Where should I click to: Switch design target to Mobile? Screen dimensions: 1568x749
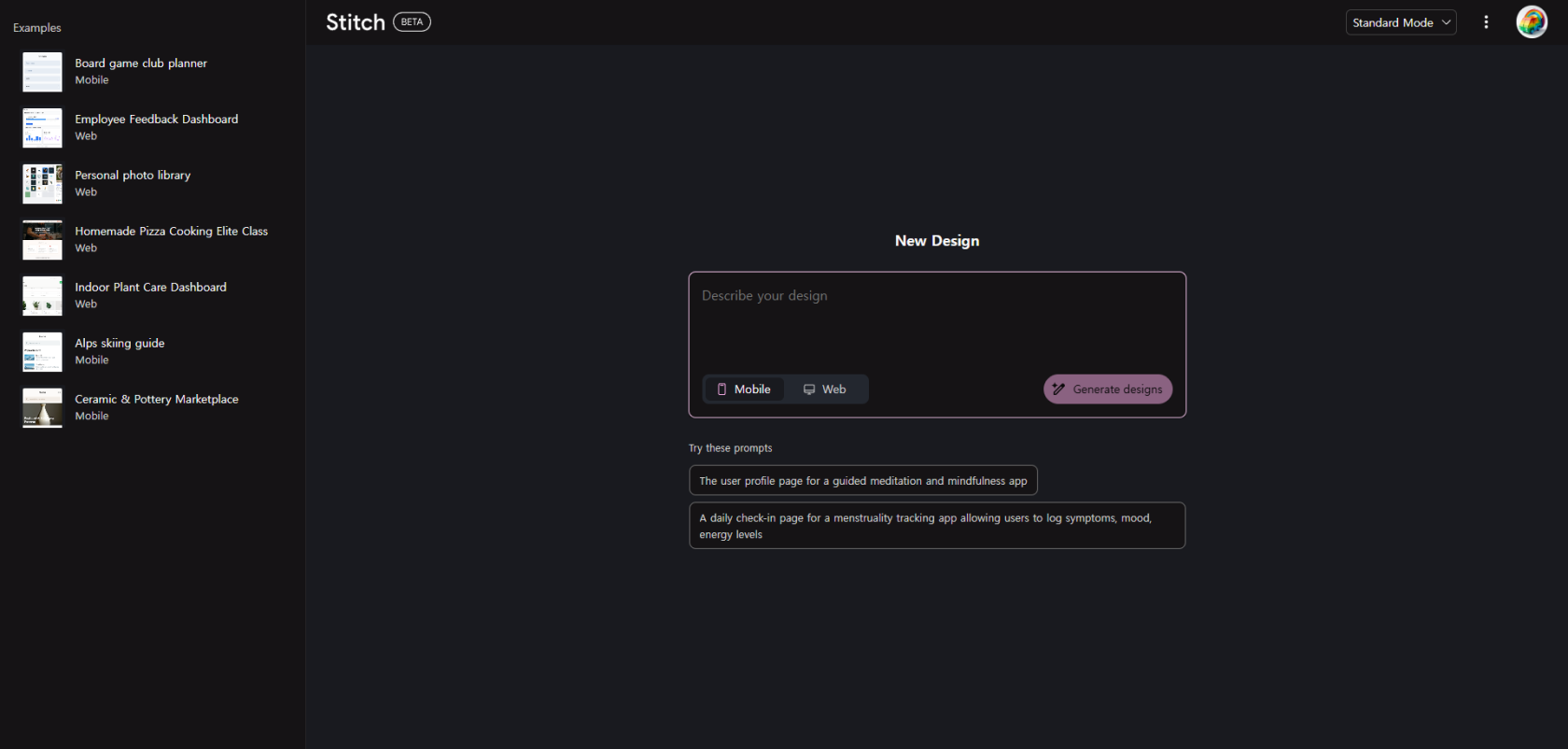[744, 389]
